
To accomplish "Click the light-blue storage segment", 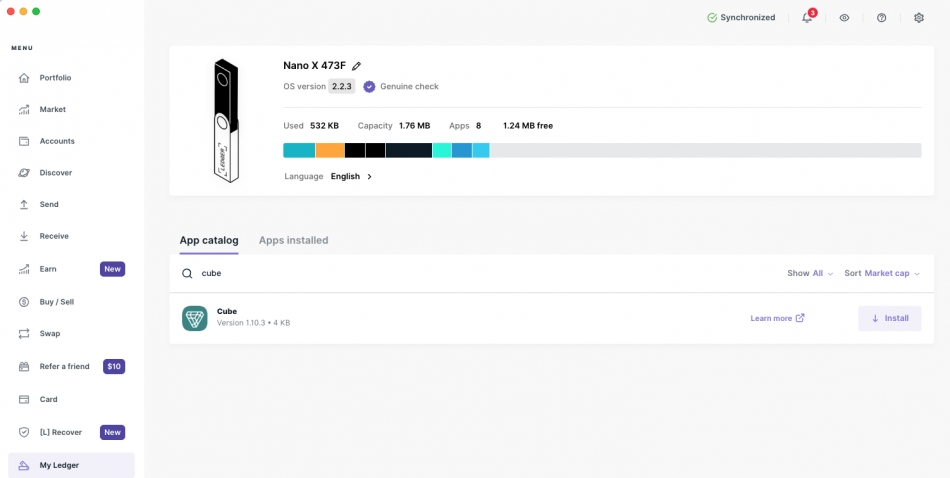I will point(481,150).
